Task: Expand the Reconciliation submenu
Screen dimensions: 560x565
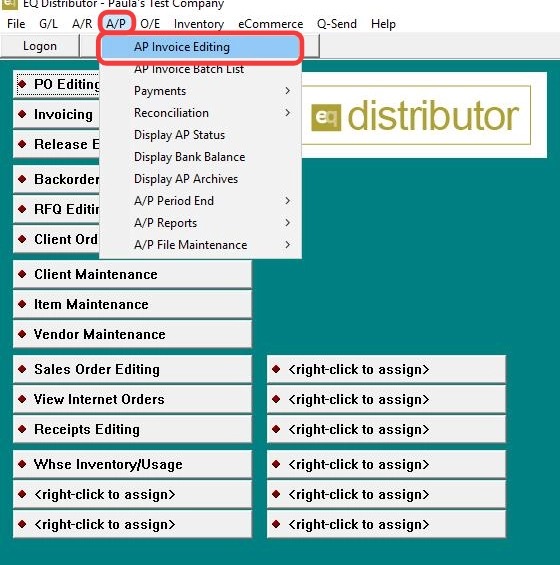Action: click(201, 113)
